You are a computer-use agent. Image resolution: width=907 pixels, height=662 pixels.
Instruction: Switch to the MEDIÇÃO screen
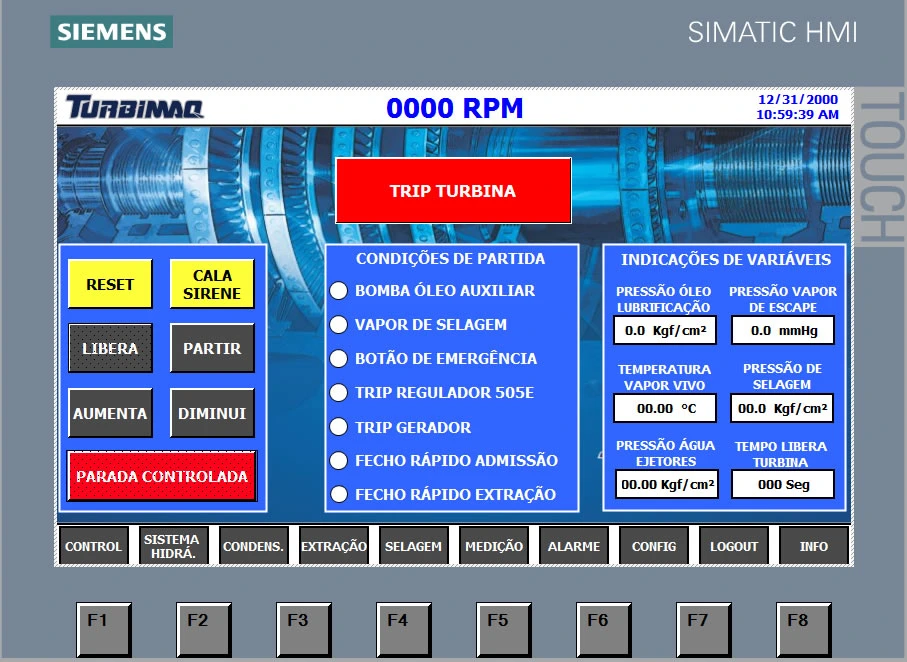(493, 546)
